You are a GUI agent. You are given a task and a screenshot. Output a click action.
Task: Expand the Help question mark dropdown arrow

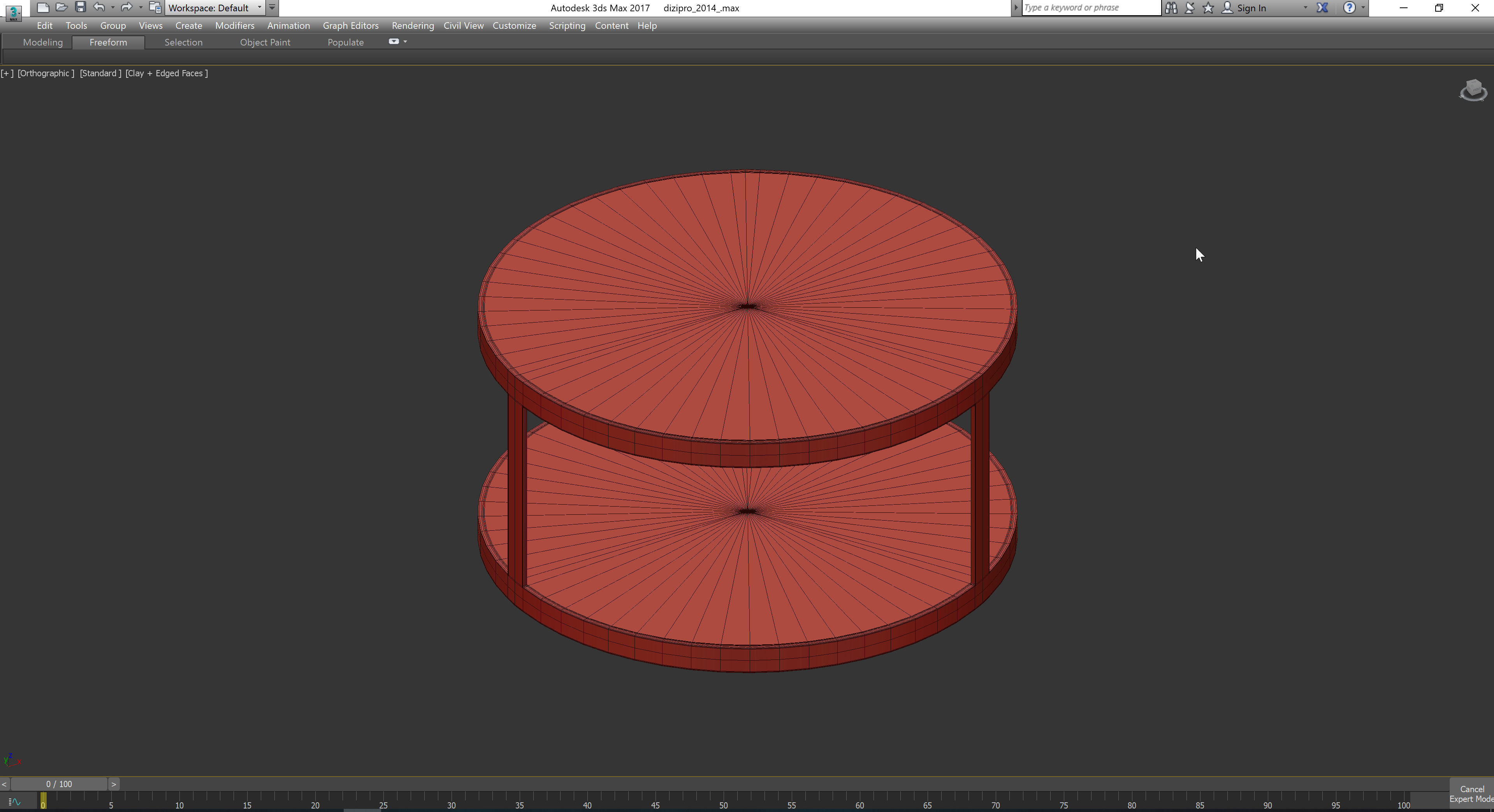1363,7
